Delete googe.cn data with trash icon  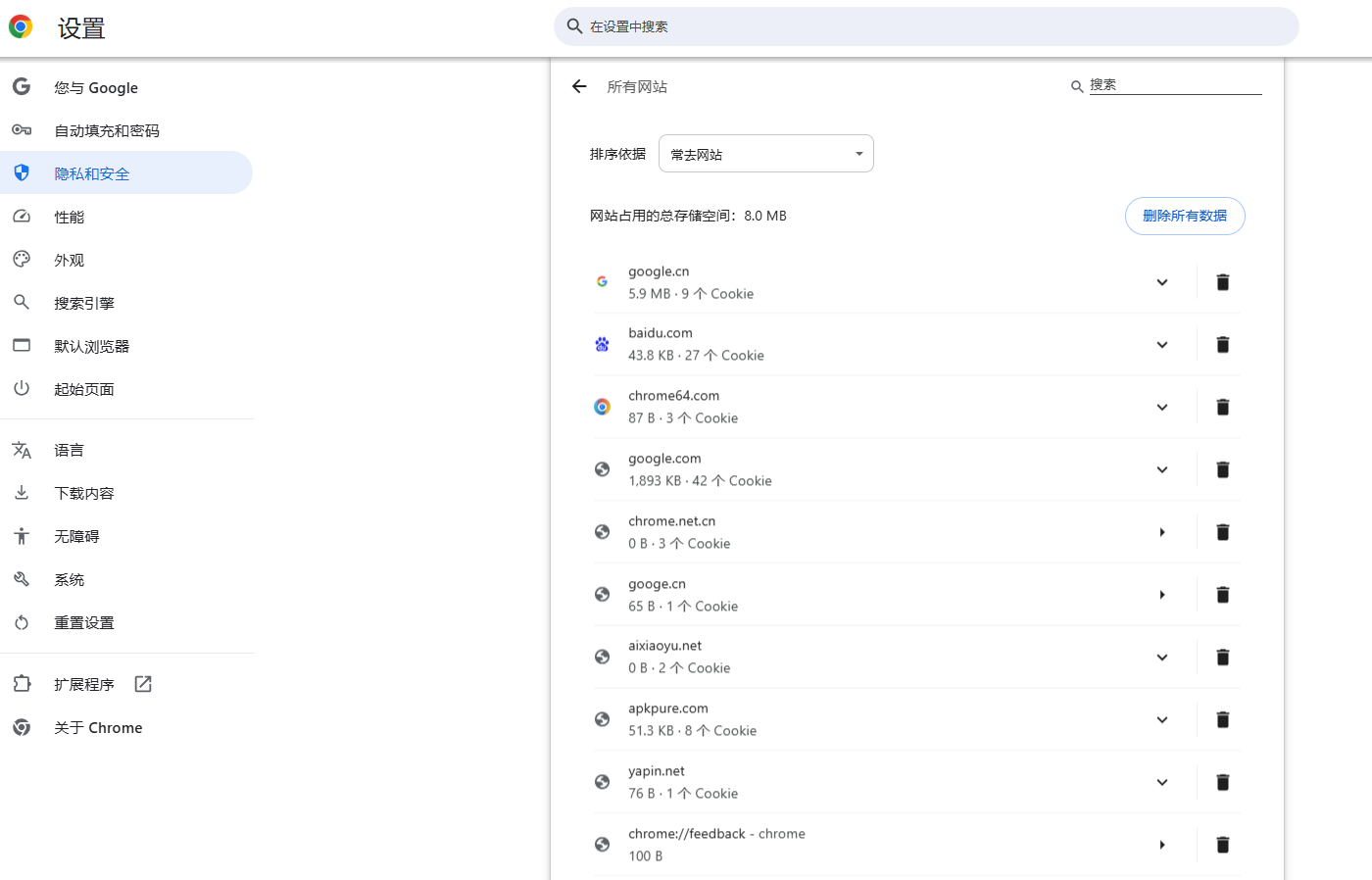pyautogui.click(x=1222, y=595)
